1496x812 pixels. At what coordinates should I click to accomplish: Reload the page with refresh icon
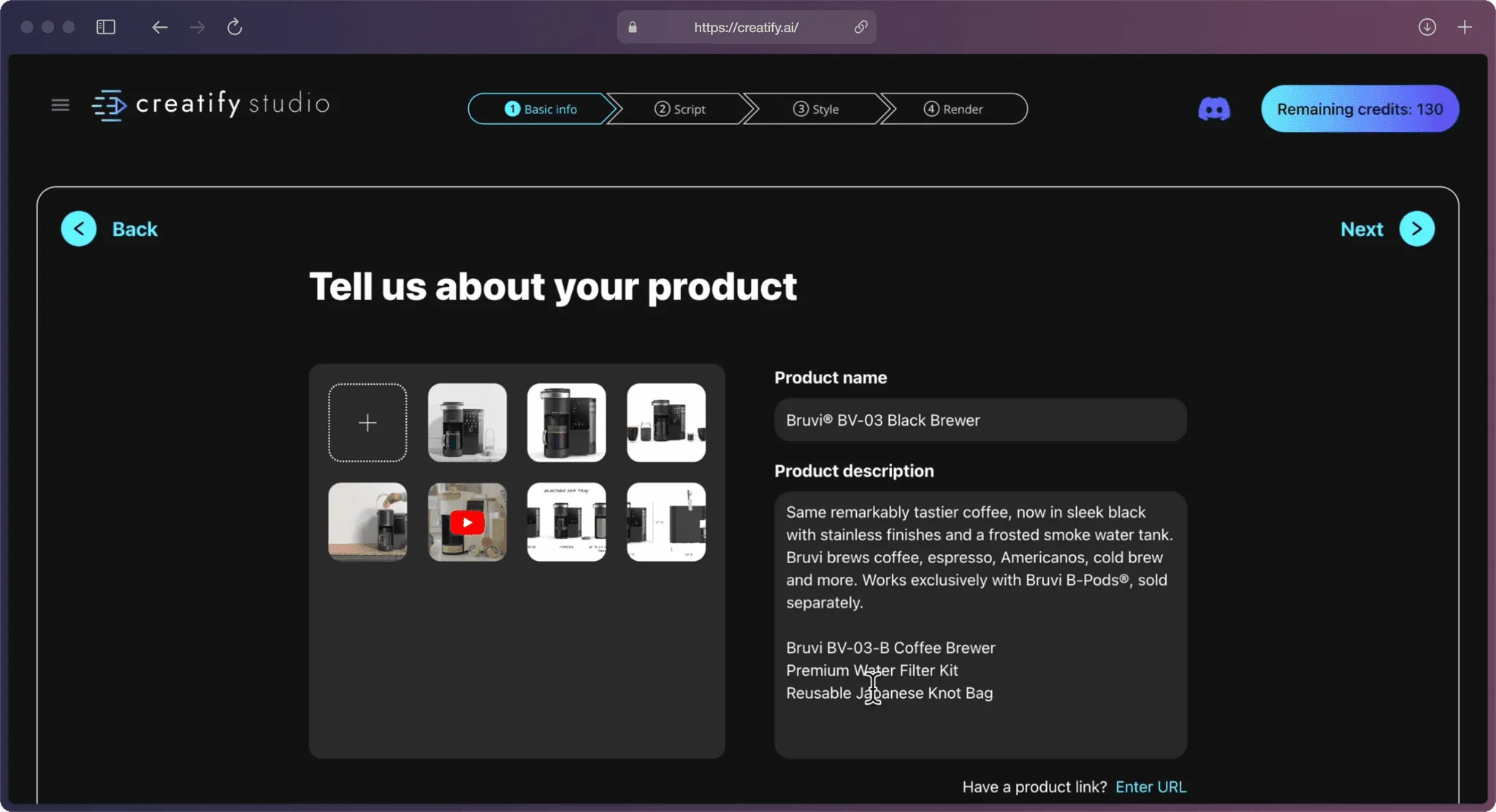pos(234,27)
